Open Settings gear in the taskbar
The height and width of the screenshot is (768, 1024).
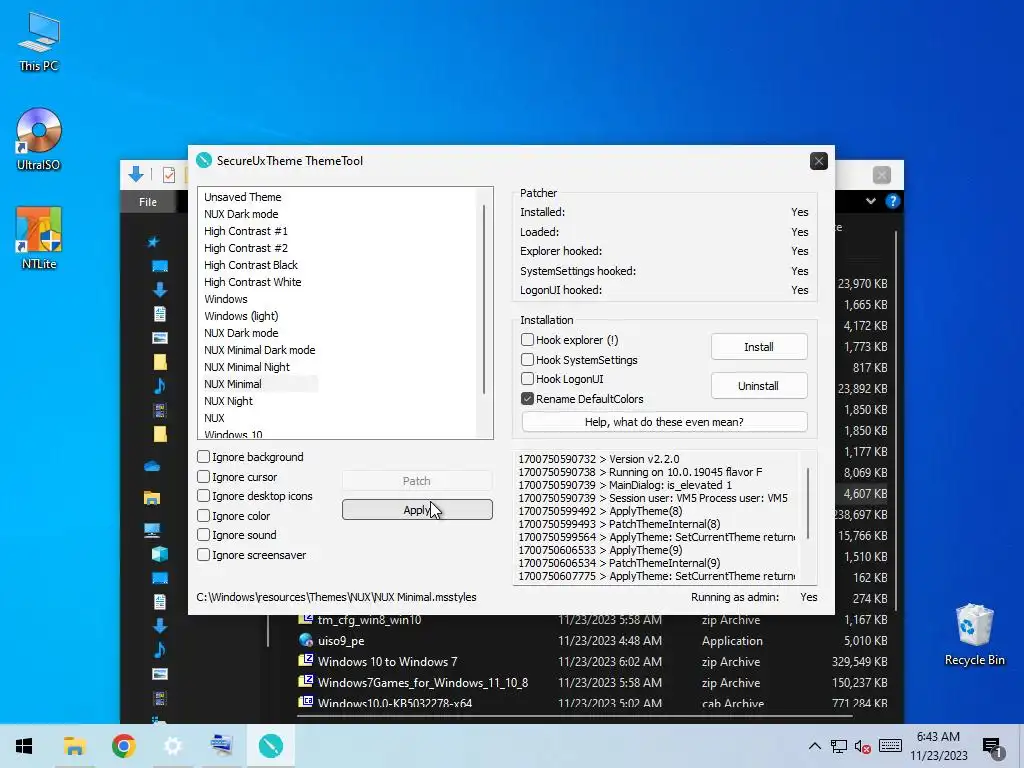[x=172, y=746]
